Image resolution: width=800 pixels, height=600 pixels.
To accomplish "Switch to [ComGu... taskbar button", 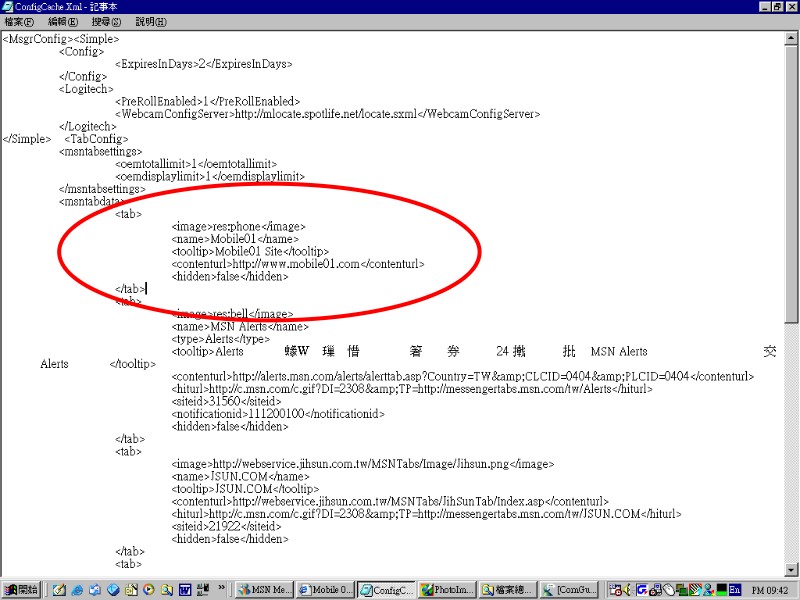I will tap(568, 590).
